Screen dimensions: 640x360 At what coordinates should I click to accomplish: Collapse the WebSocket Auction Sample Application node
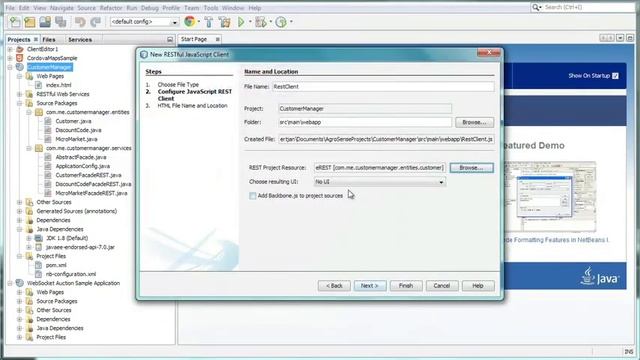click(x=10, y=283)
